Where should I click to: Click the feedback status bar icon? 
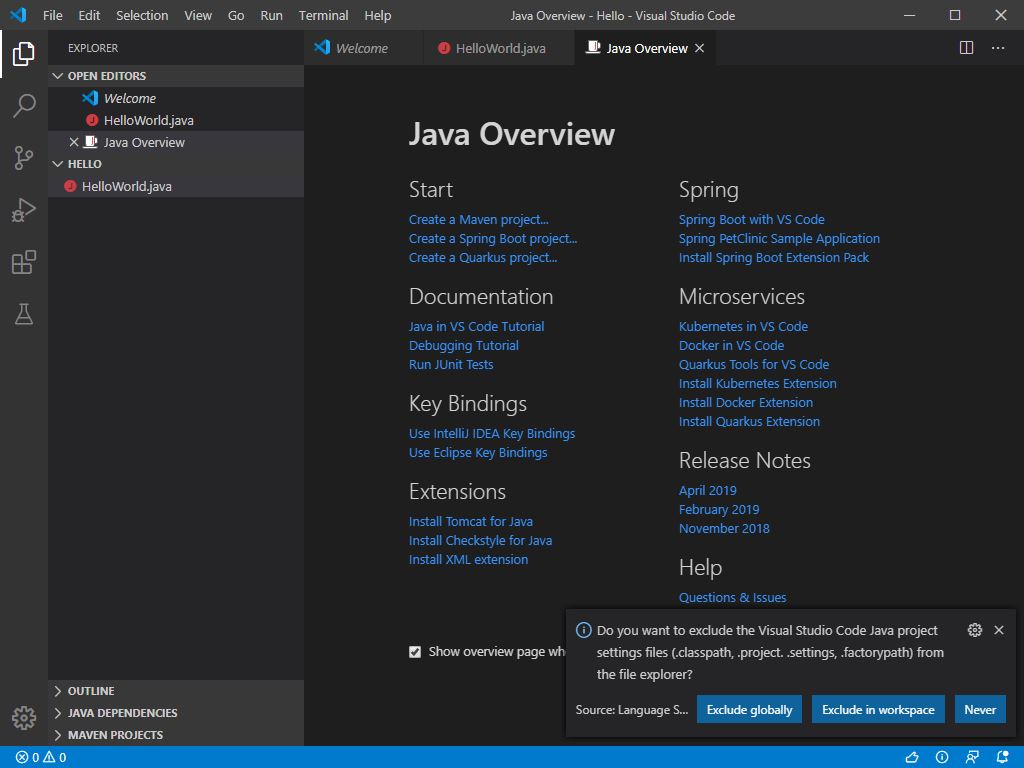(972, 758)
